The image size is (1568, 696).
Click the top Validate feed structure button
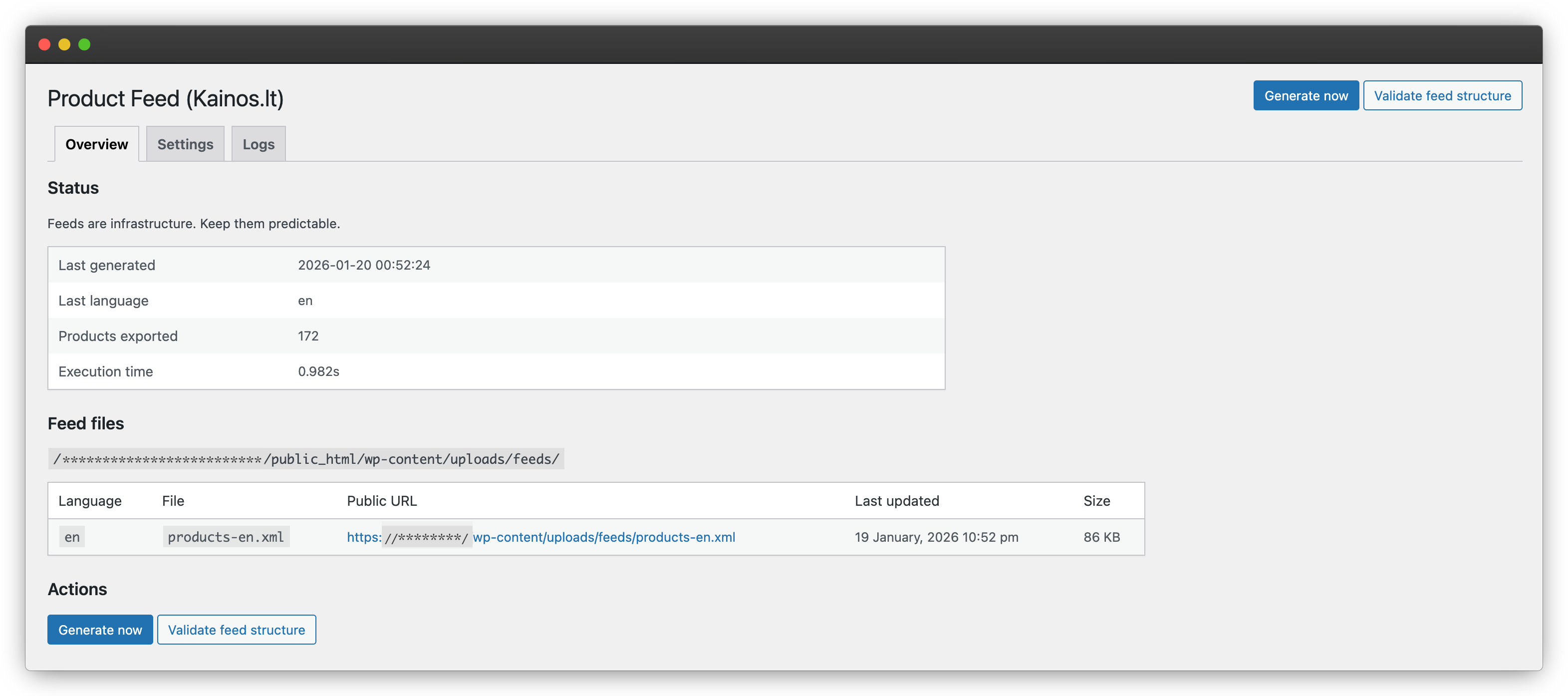(1443, 95)
